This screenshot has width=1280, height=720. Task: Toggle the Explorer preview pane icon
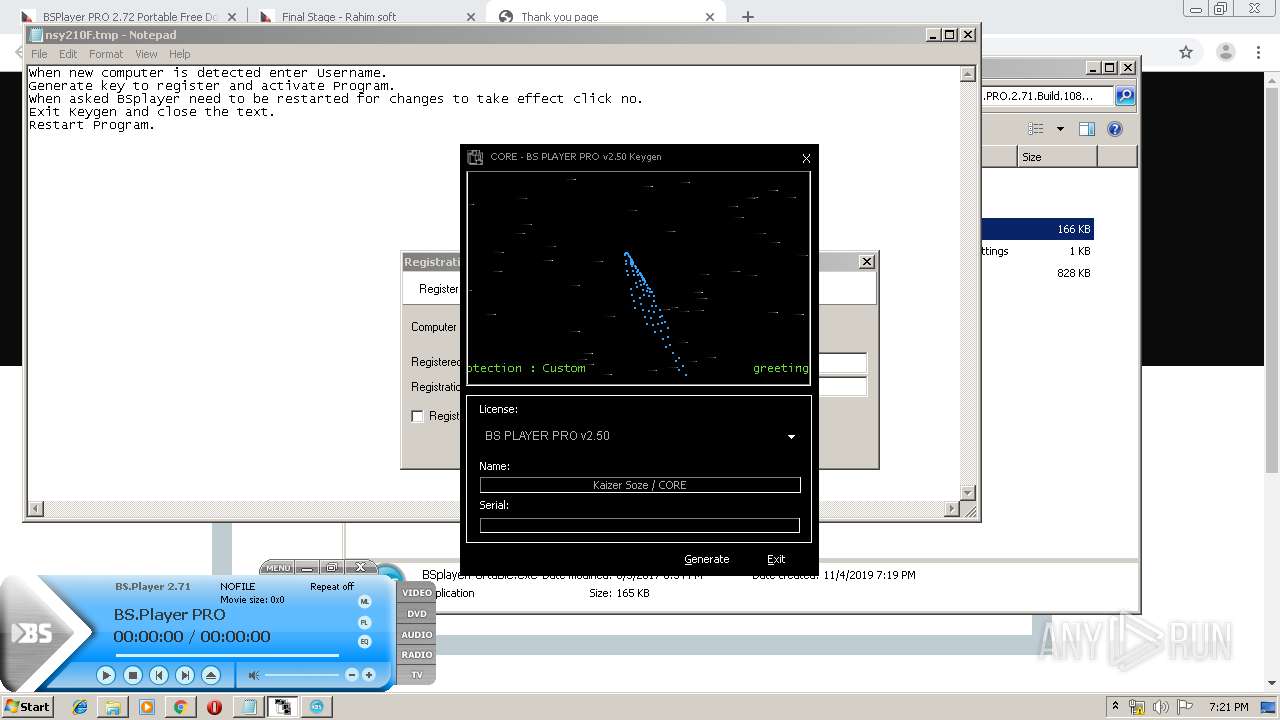tap(1087, 129)
